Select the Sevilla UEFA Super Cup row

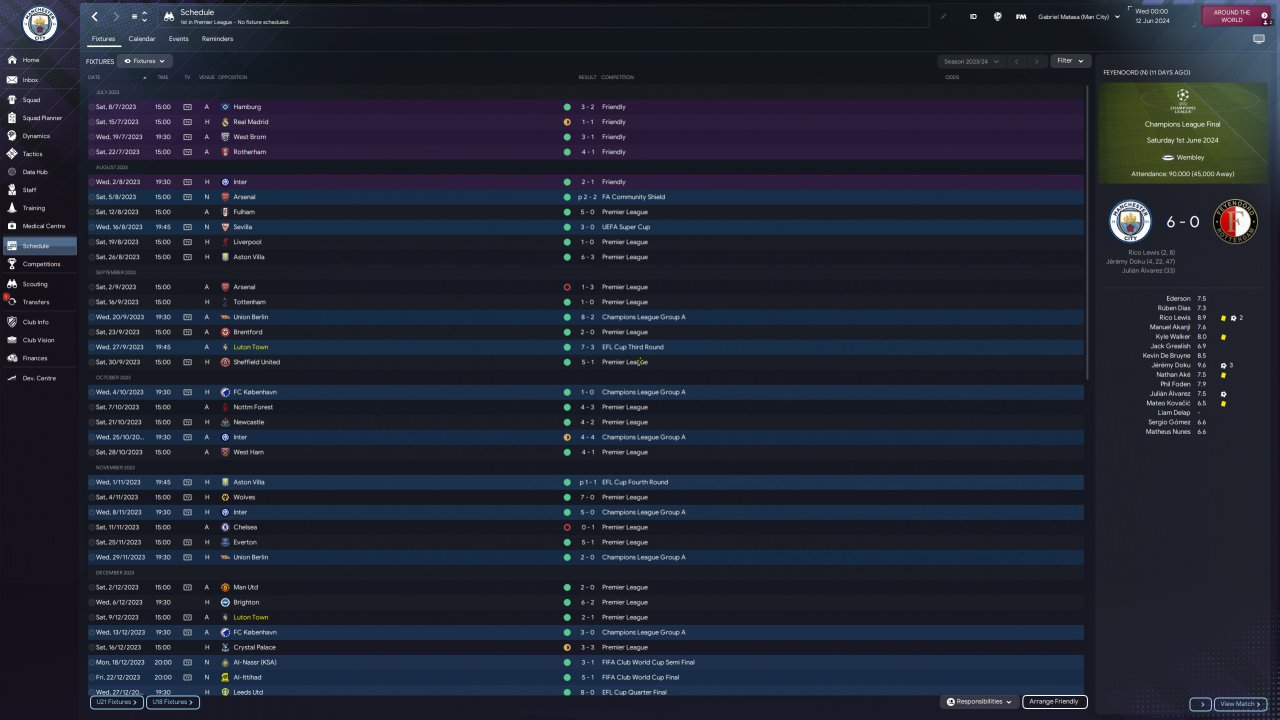tap(585, 227)
